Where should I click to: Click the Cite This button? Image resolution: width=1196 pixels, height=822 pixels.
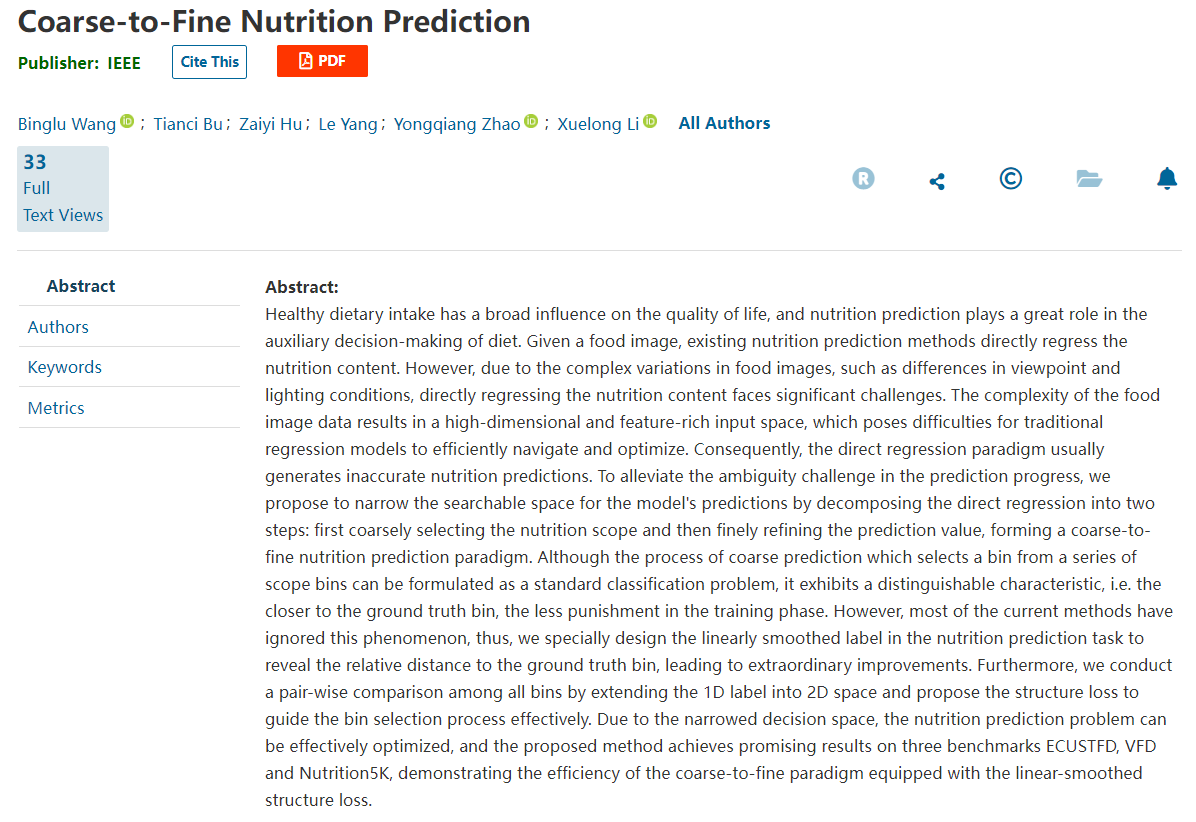point(210,62)
